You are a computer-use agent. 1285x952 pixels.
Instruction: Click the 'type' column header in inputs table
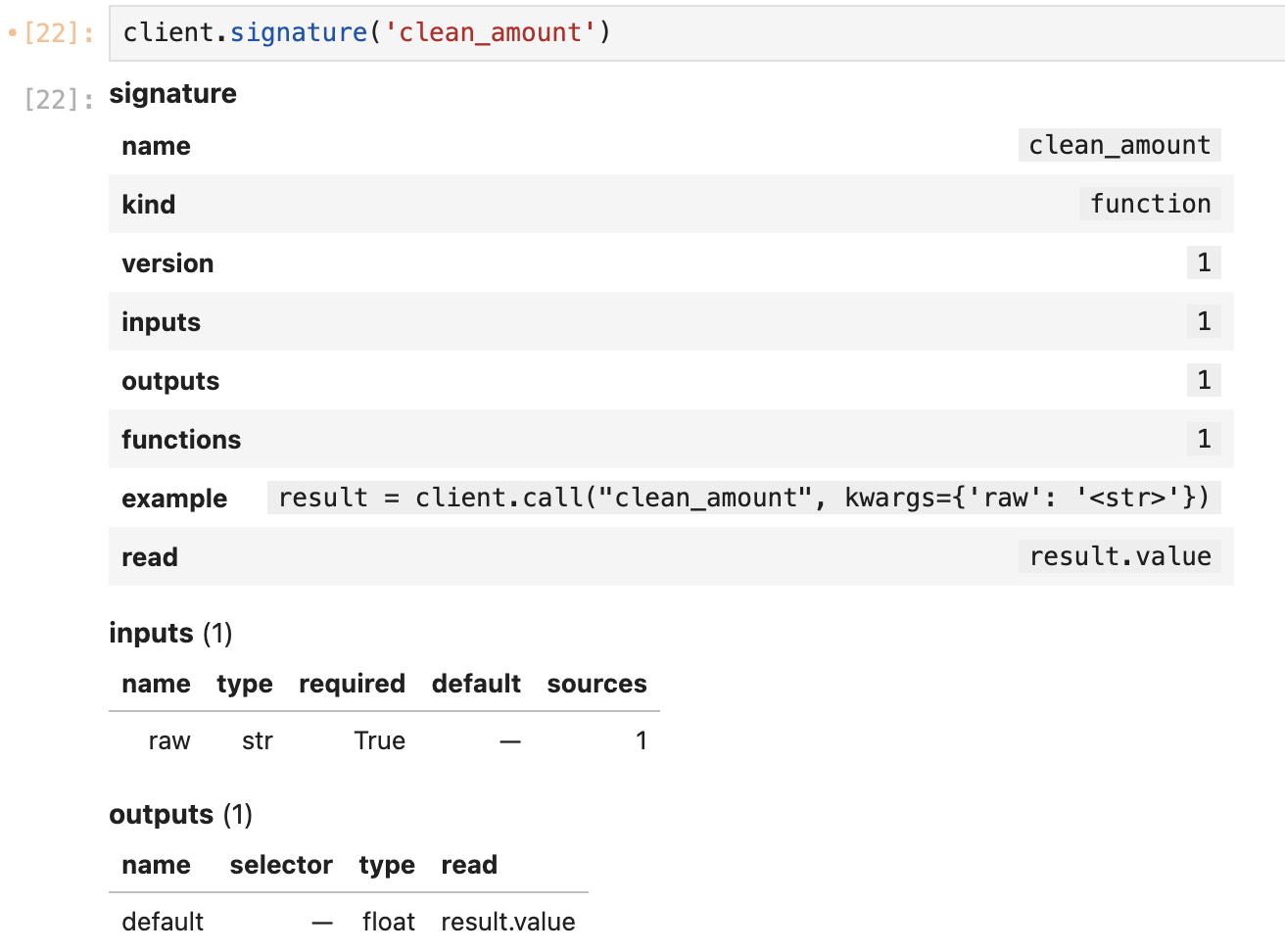click(x=245, y=684)
